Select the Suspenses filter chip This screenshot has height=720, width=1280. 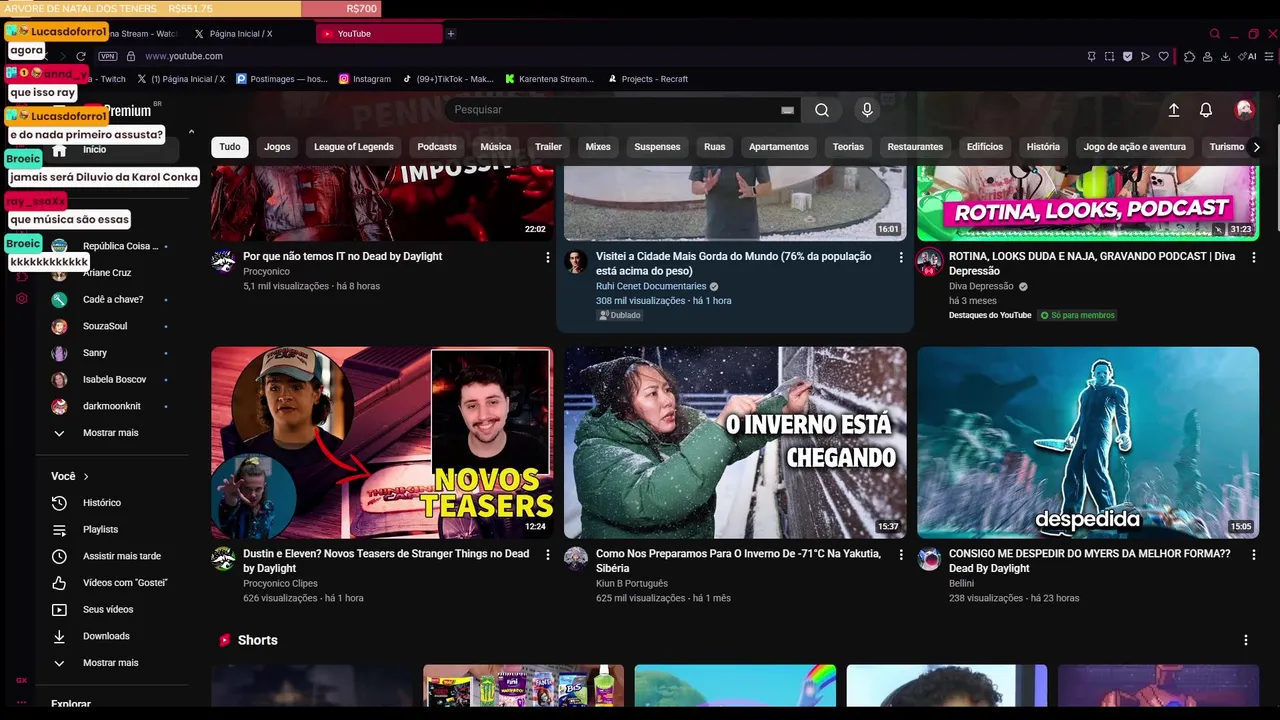pyautogui.click(x=657, y=147)
